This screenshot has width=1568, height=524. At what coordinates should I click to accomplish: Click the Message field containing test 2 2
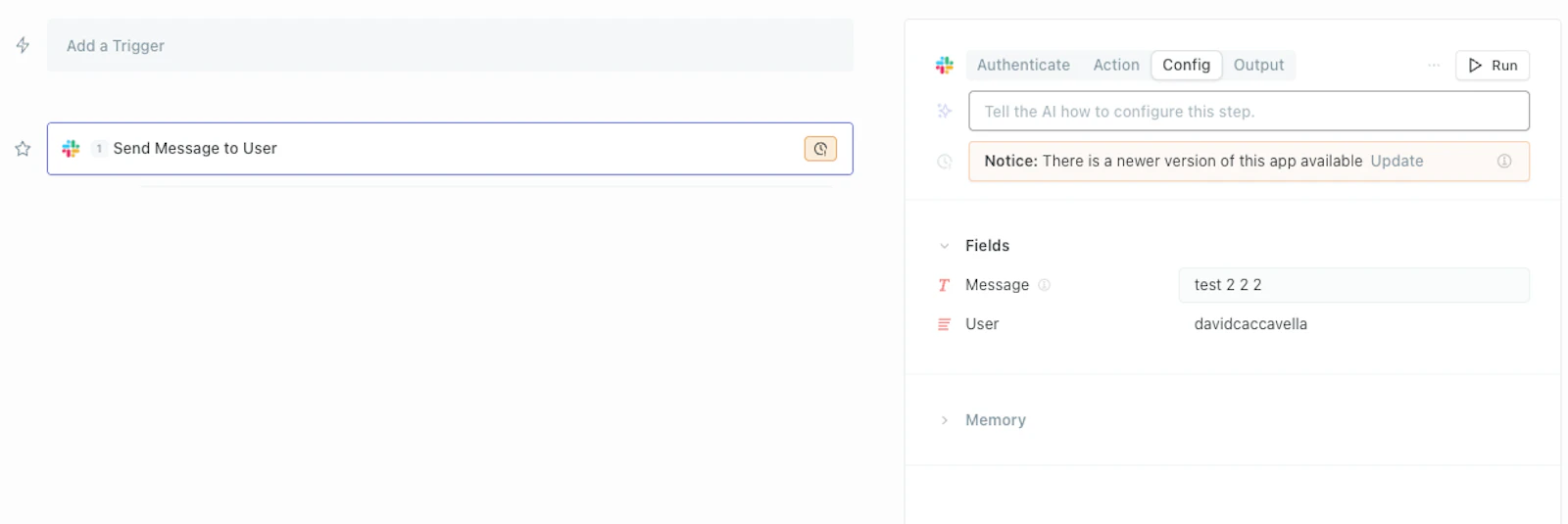coord(1353,285)
